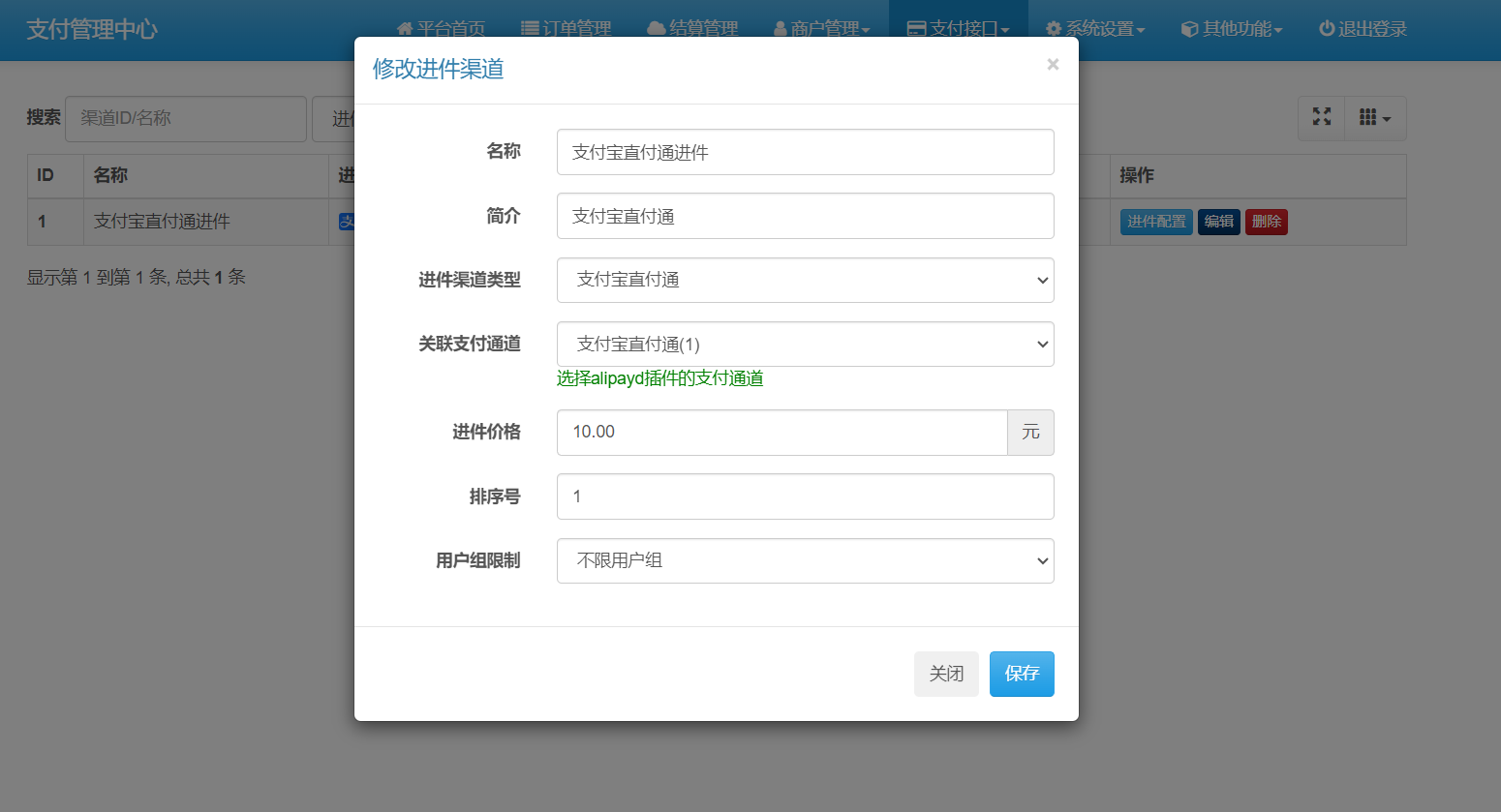Open the 平台首页 menu item
This screenshot has width=1501, height=812.
tap(441, 29)
